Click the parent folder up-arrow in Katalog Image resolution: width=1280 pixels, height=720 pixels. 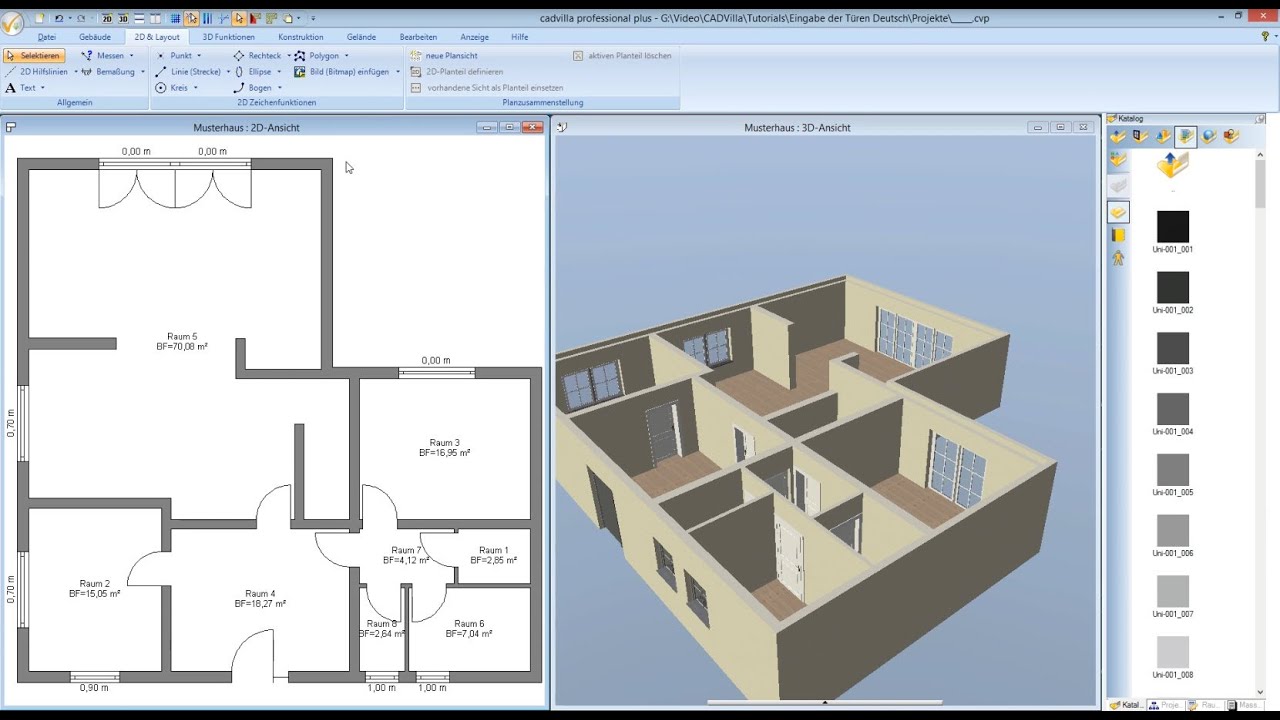pos(1173,166)
